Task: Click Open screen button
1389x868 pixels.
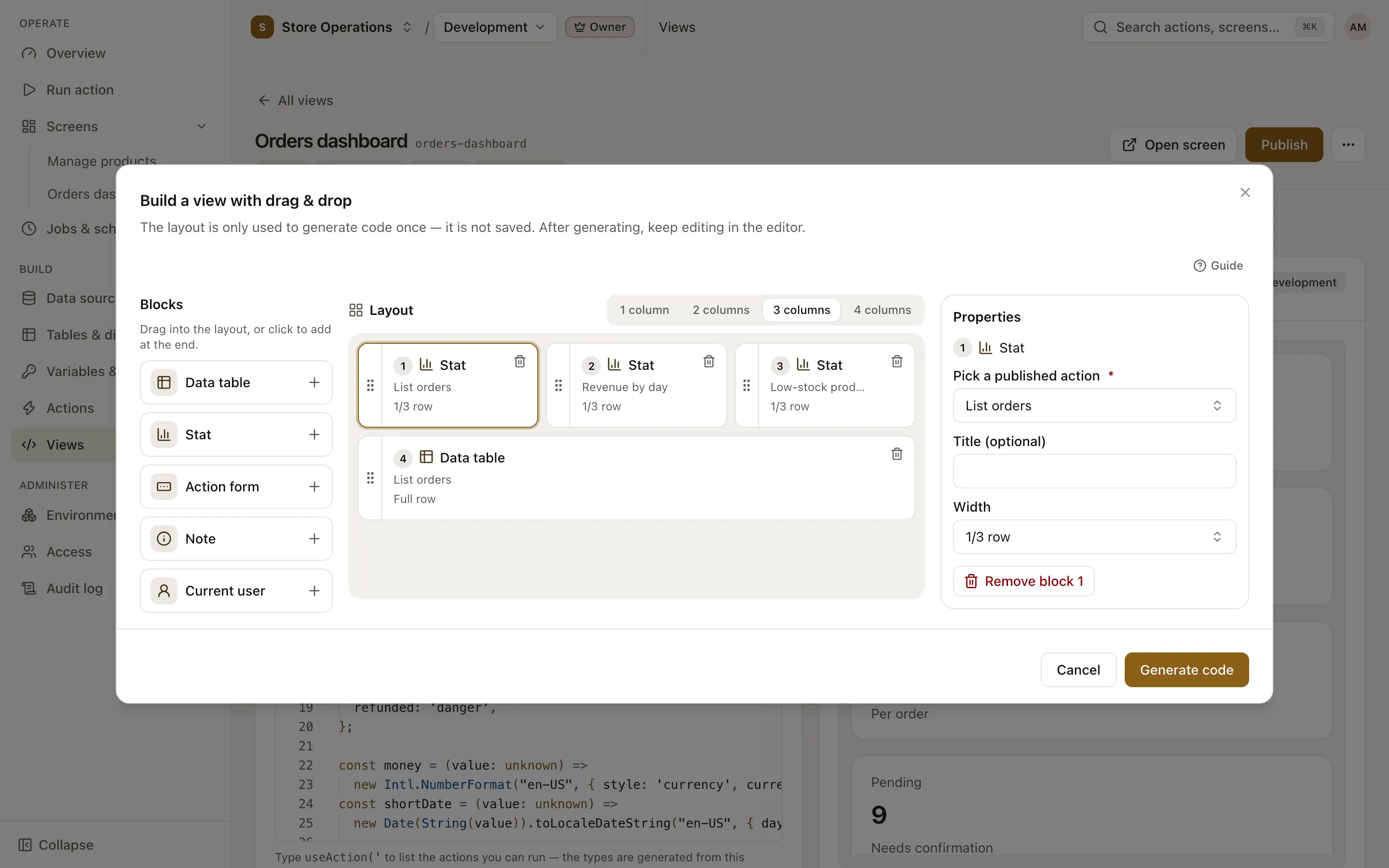Action: (x=1173, y=145)
